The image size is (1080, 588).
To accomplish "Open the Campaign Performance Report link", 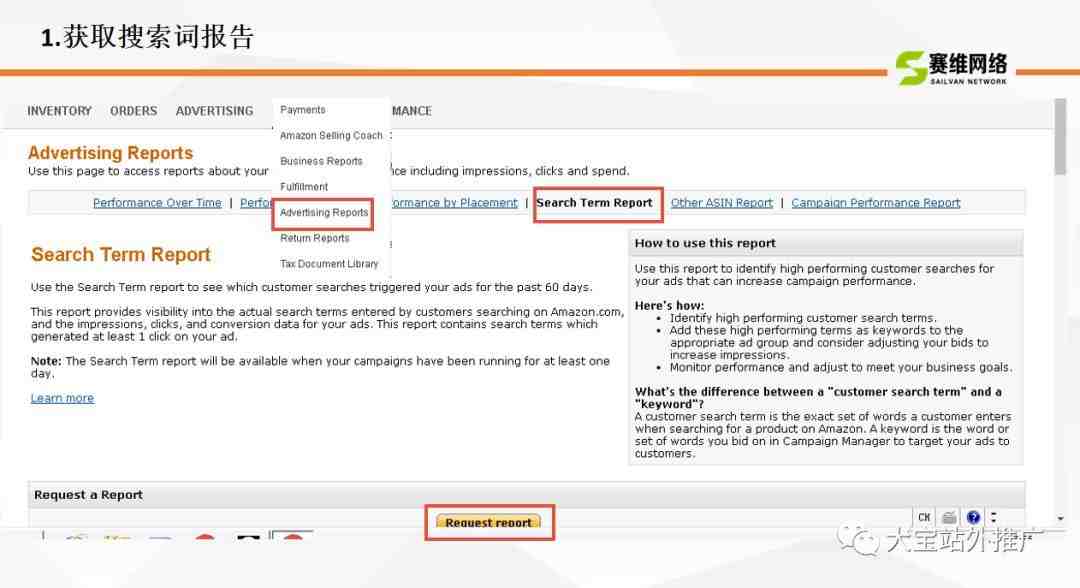I will pos(875,203).
